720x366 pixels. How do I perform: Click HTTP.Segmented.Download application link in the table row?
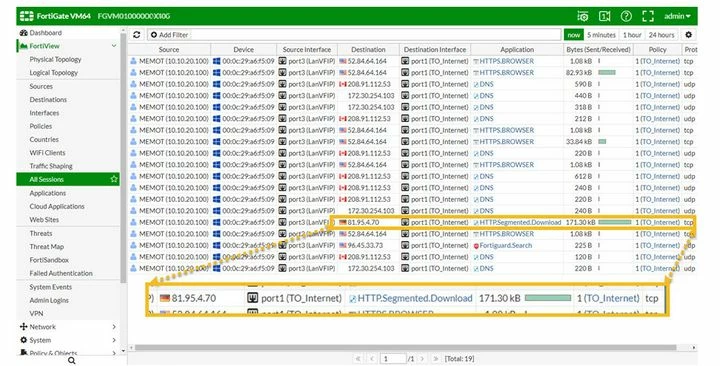[x=520, y=222]
